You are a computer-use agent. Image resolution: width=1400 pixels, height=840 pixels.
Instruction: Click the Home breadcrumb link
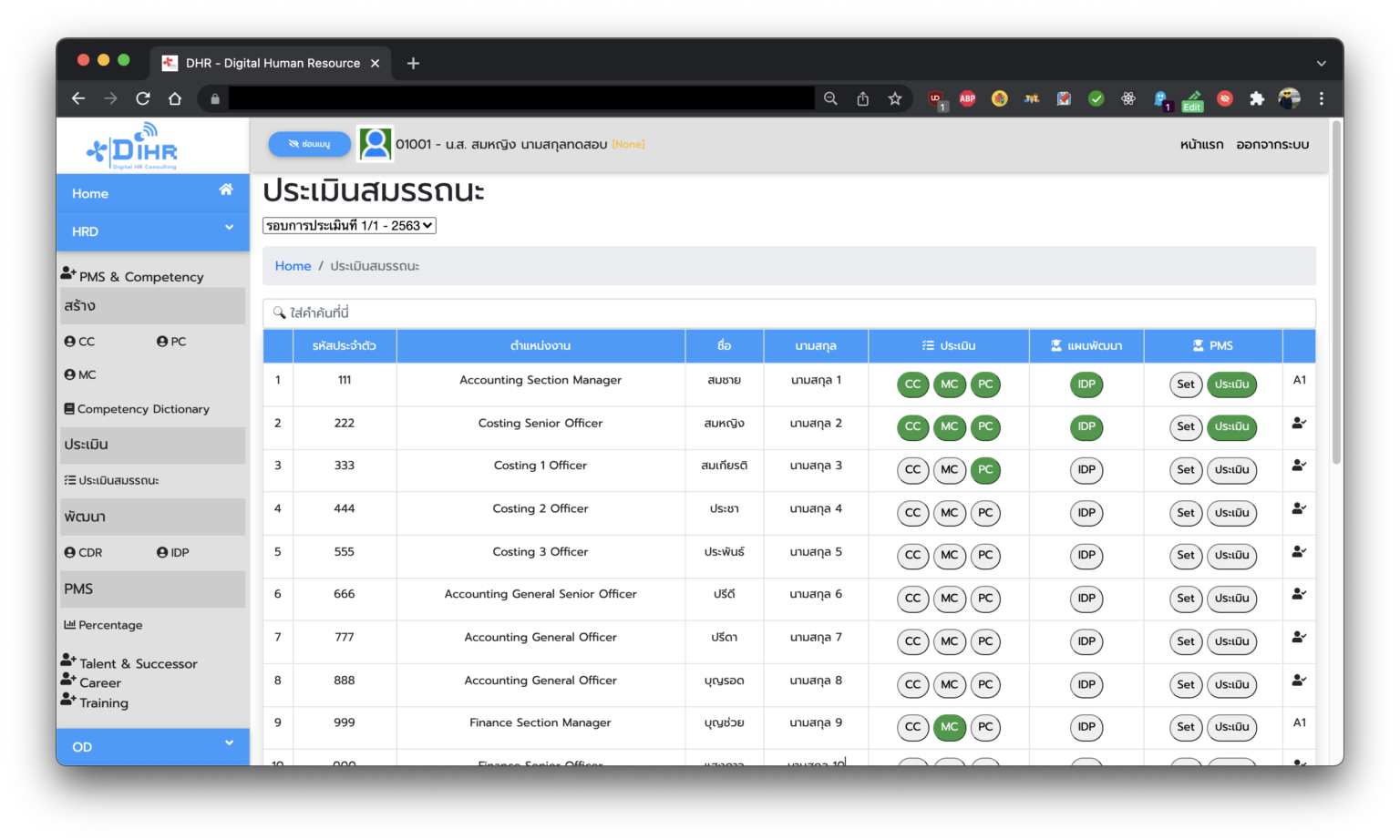point(293,266)
